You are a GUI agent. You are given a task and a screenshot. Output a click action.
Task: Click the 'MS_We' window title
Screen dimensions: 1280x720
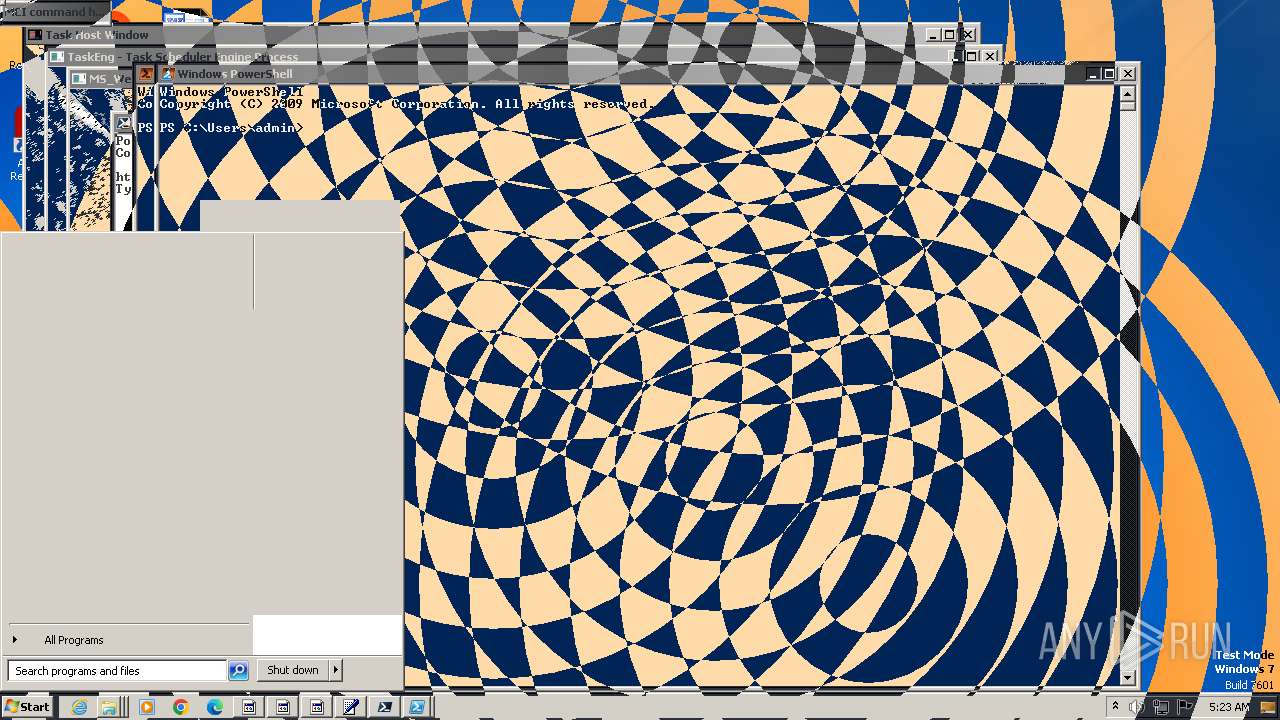coord(110,79)
